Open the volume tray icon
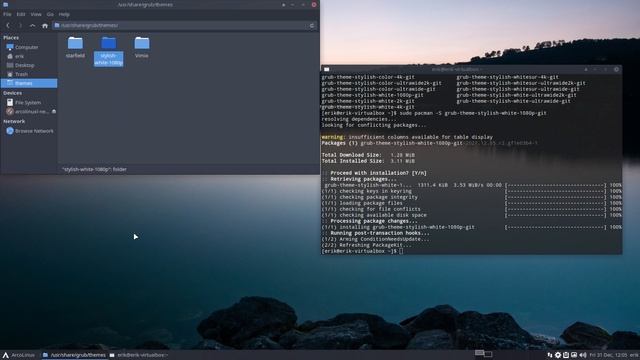The image size is (640, 360). [x=582, y=355]
